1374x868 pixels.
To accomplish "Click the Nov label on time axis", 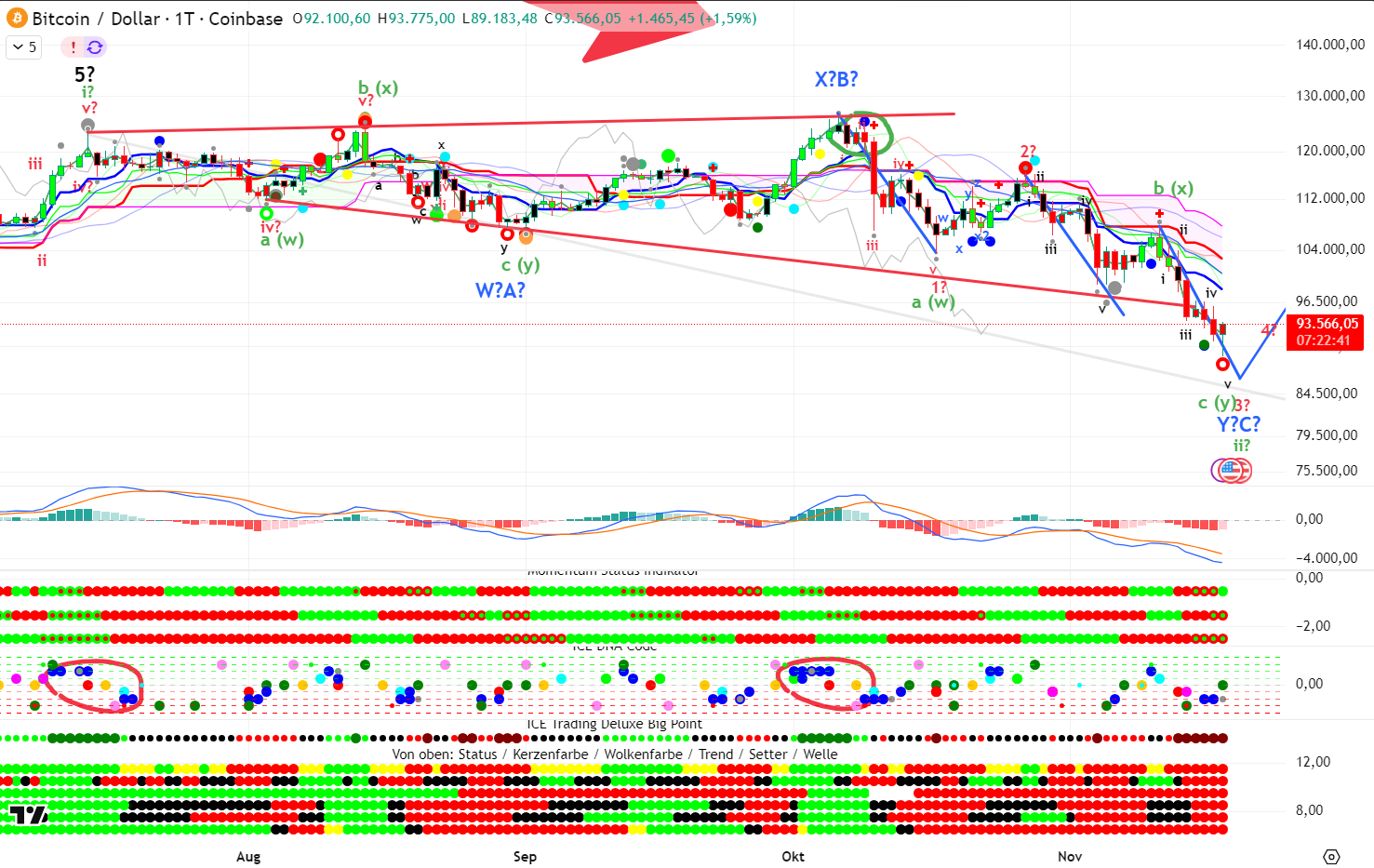I will (1070, 856).
